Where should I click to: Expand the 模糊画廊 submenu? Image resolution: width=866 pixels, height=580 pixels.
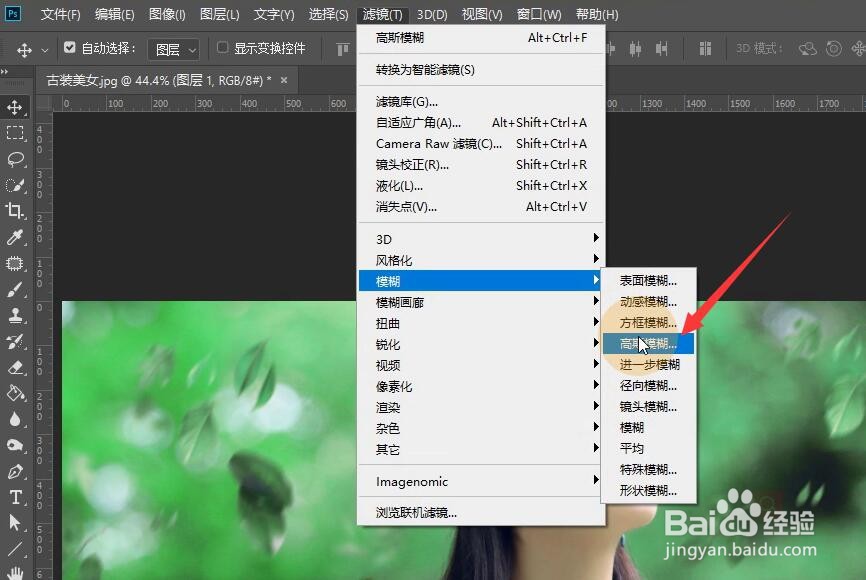[x=481, y=302]
